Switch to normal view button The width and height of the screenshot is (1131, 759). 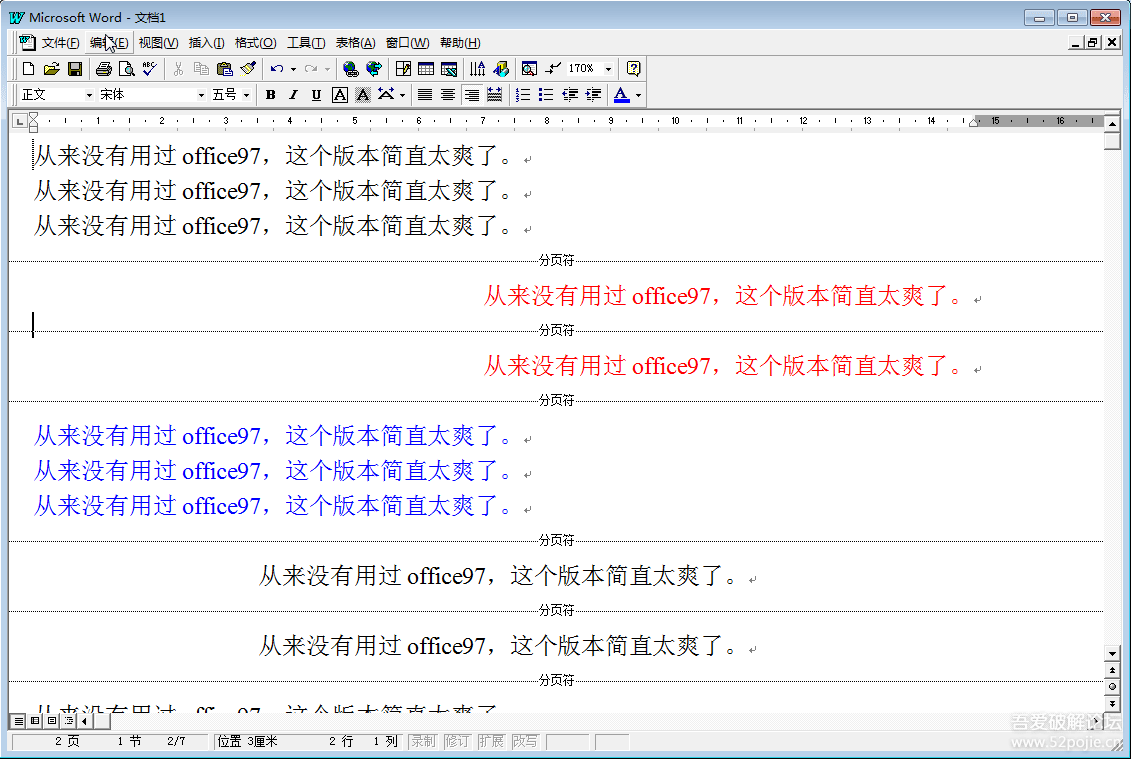(18, 721)
